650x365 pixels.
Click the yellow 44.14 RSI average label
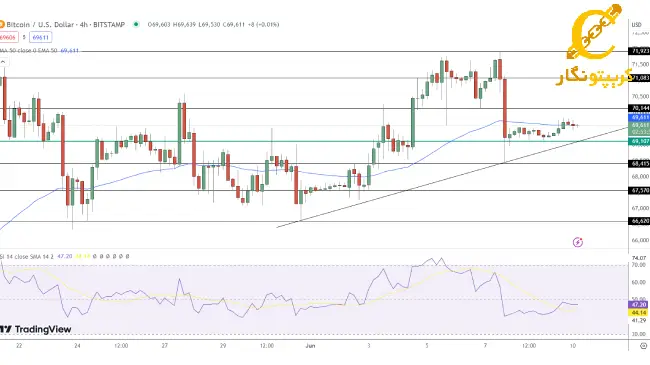pos(638,312)
